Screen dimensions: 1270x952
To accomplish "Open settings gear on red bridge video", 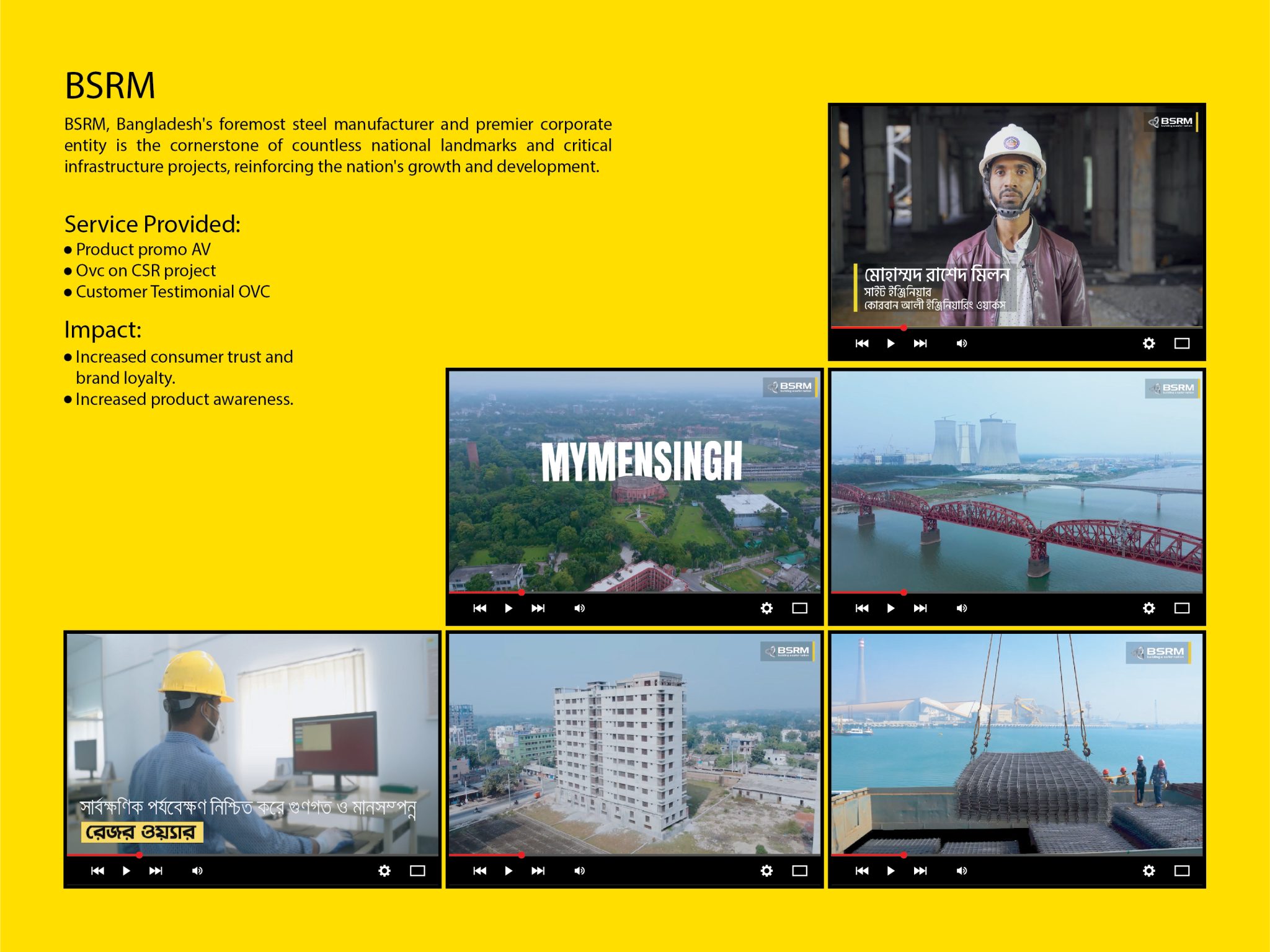I will (x=1149, y=608).
